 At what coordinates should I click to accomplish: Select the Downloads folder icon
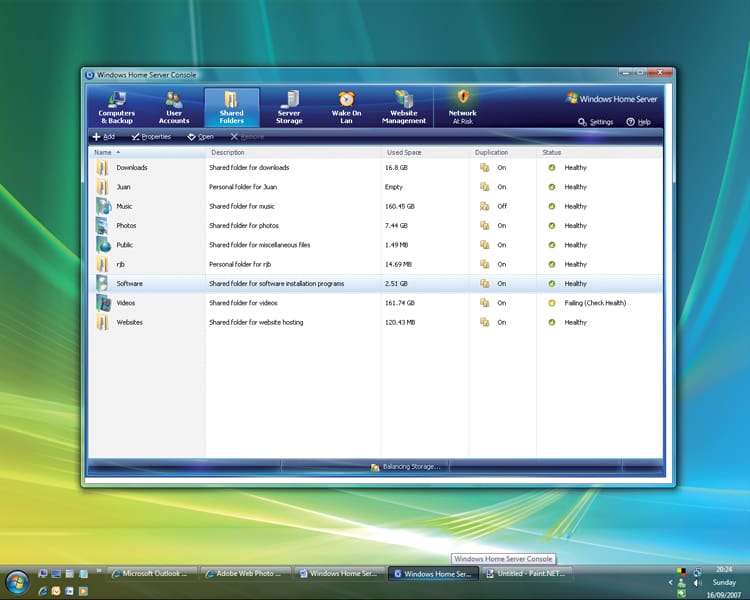click(102, 167)
